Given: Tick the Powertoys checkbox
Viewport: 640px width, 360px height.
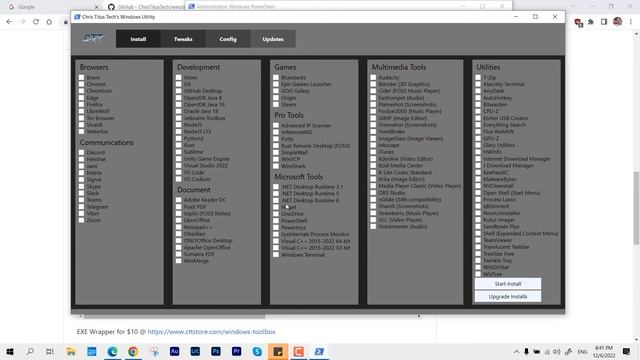Looking at the screenshot, I should click(276, 227).
